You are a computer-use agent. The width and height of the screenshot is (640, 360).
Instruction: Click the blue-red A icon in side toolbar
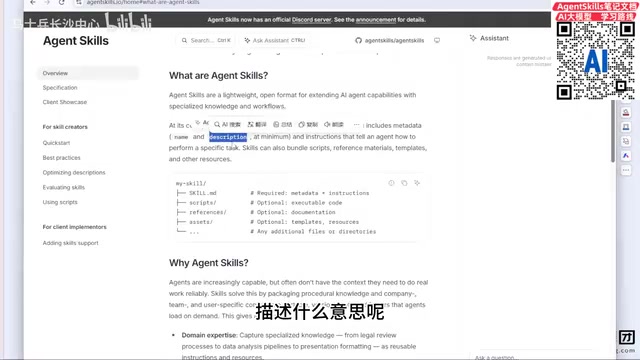(x=626, y=156)
